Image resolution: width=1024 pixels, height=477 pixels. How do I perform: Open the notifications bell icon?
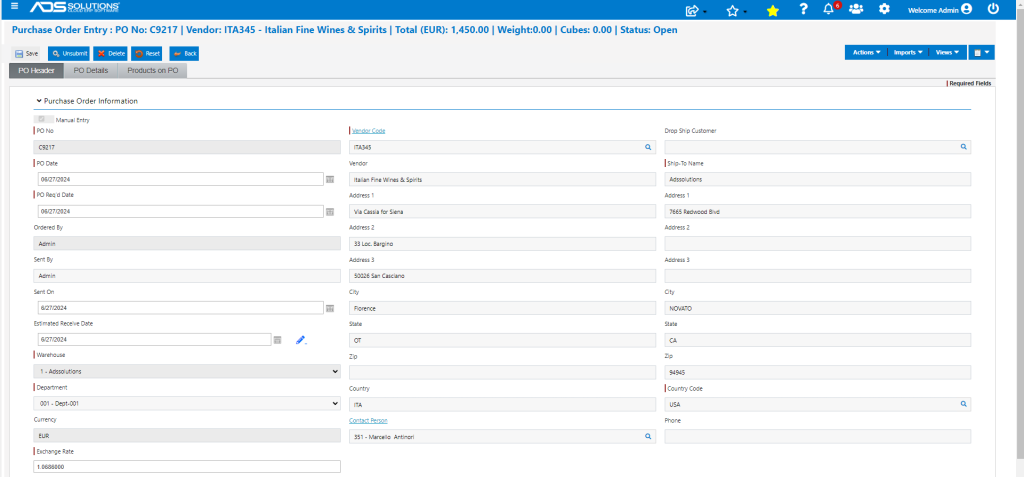(829, 9)
